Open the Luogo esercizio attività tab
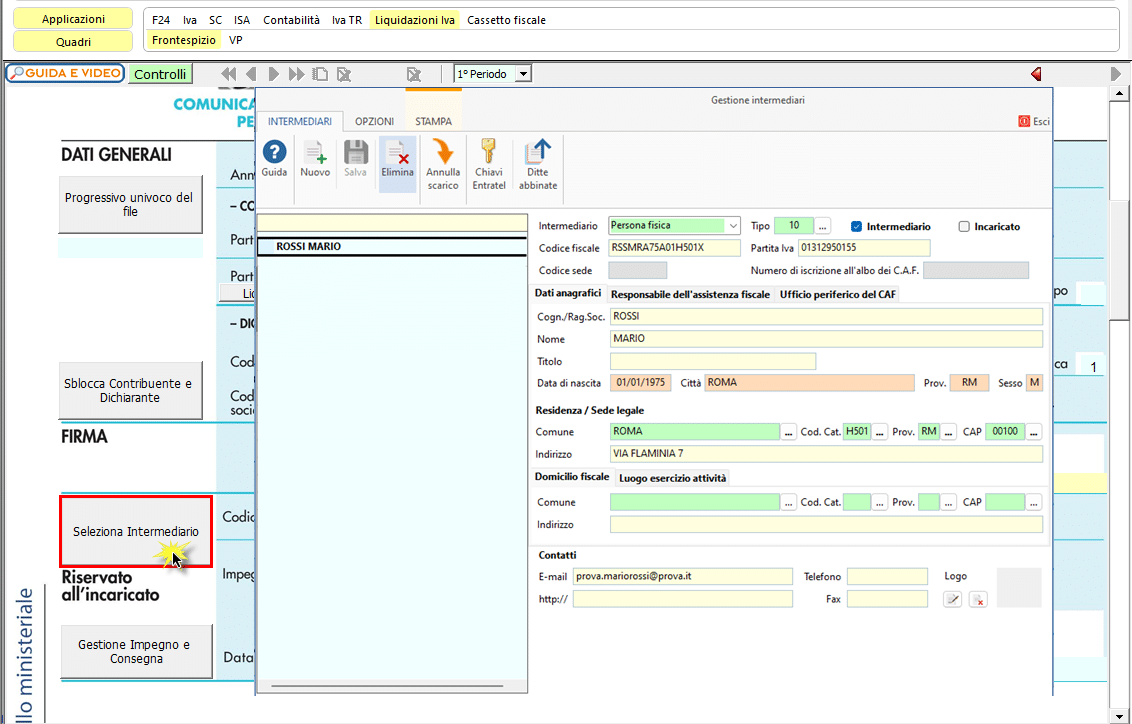 click(672, 478)
